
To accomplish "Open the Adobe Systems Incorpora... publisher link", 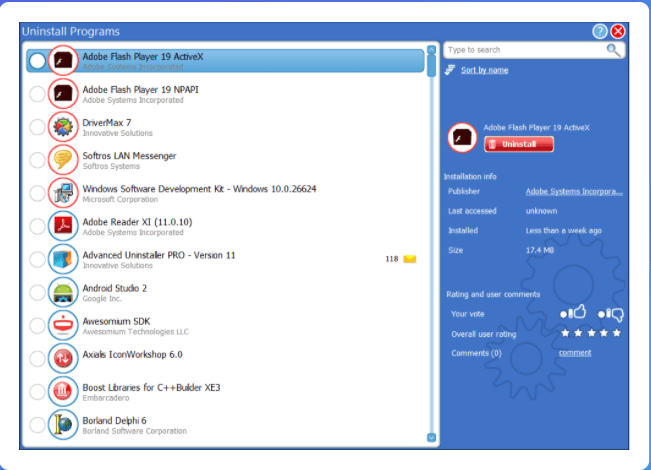I will (574, 191).
